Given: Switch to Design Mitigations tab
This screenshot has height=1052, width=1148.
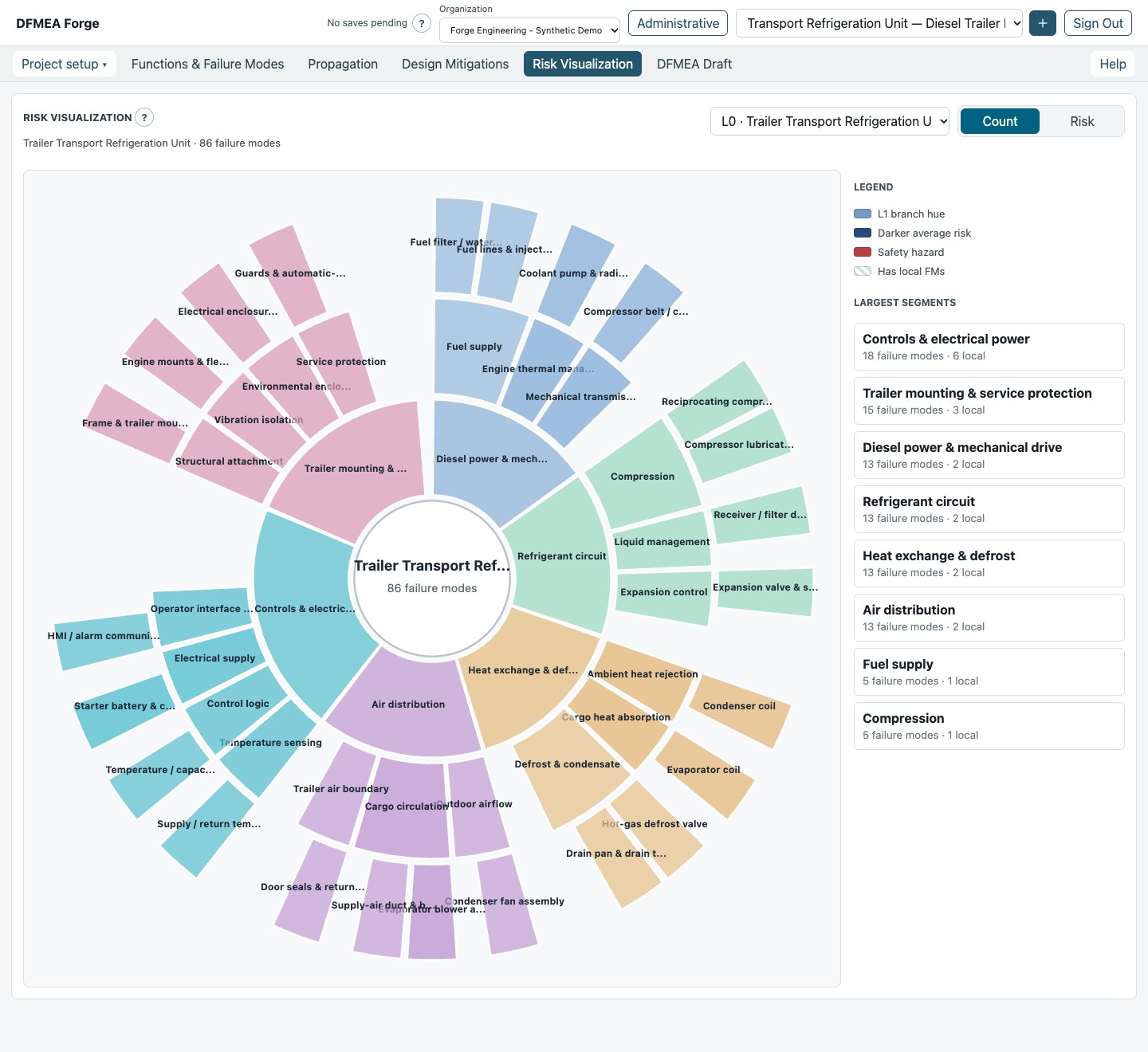Looking at the screenshot, I should click(455, 64).
